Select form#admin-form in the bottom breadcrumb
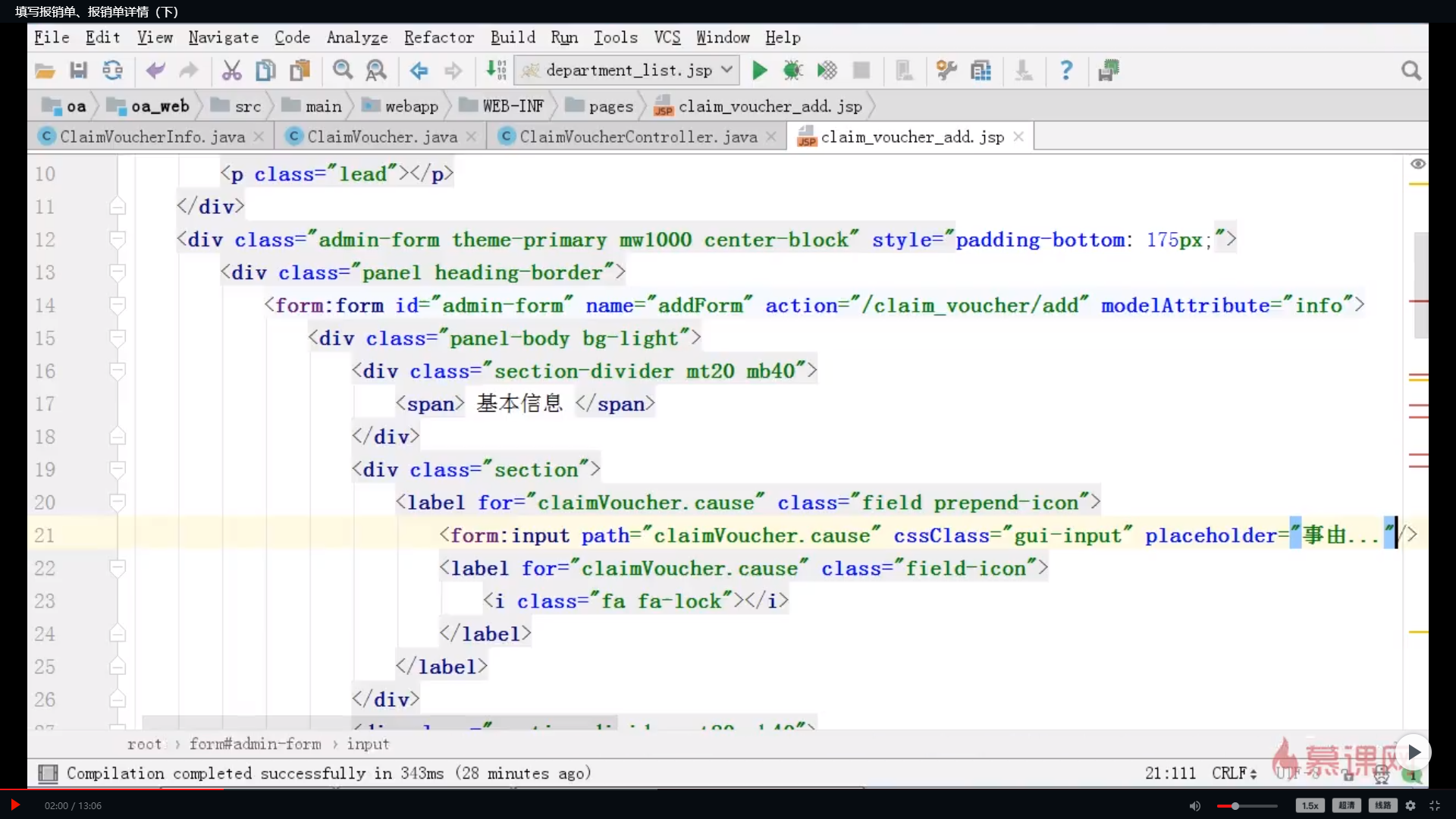This screenshot has height=819, width=1456. 255,744
